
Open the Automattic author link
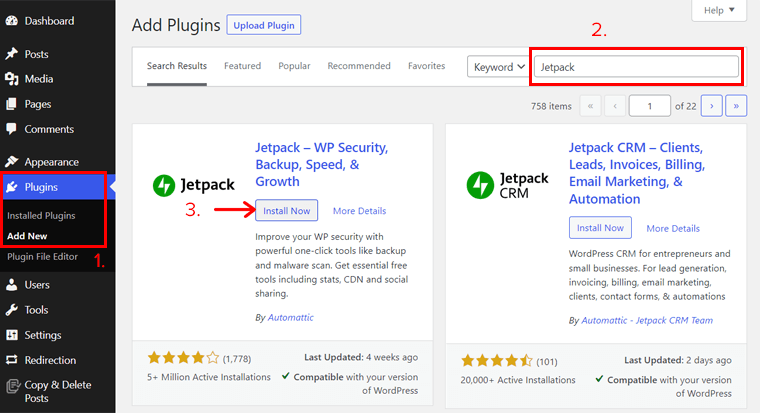[291, 318]
